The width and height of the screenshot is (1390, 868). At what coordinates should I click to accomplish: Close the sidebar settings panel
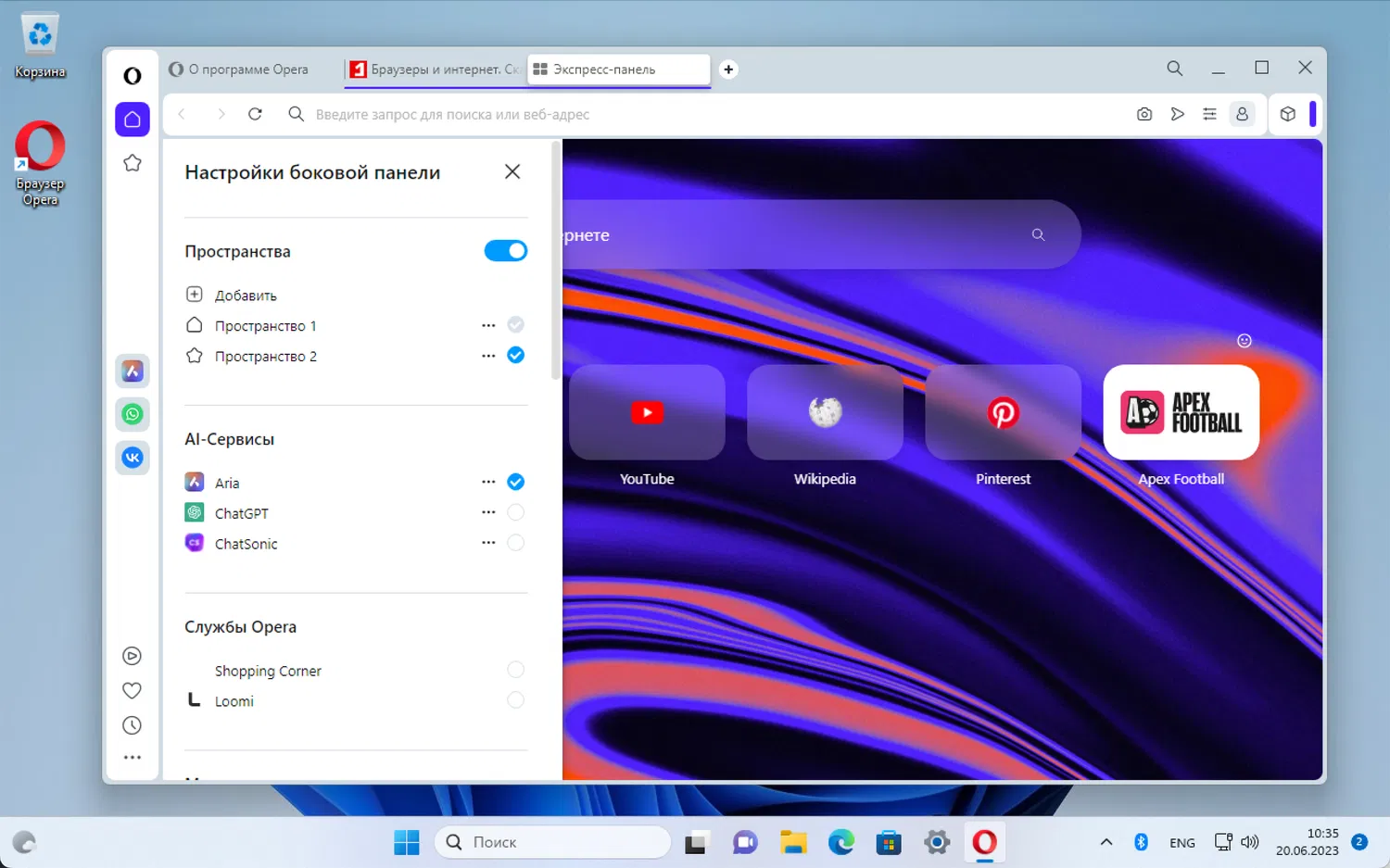click(512, 172)
